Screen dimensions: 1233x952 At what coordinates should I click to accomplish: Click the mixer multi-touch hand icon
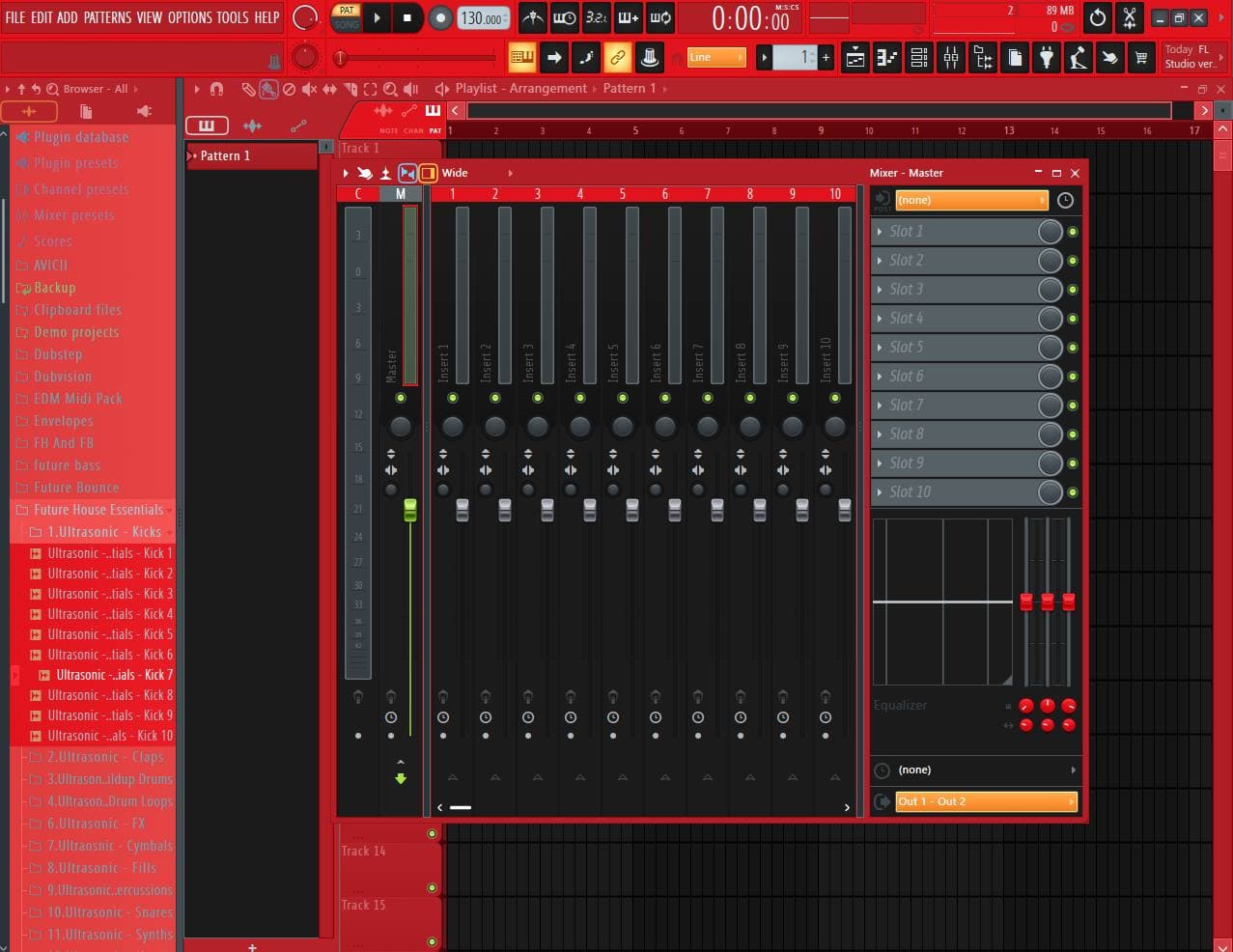364,173
